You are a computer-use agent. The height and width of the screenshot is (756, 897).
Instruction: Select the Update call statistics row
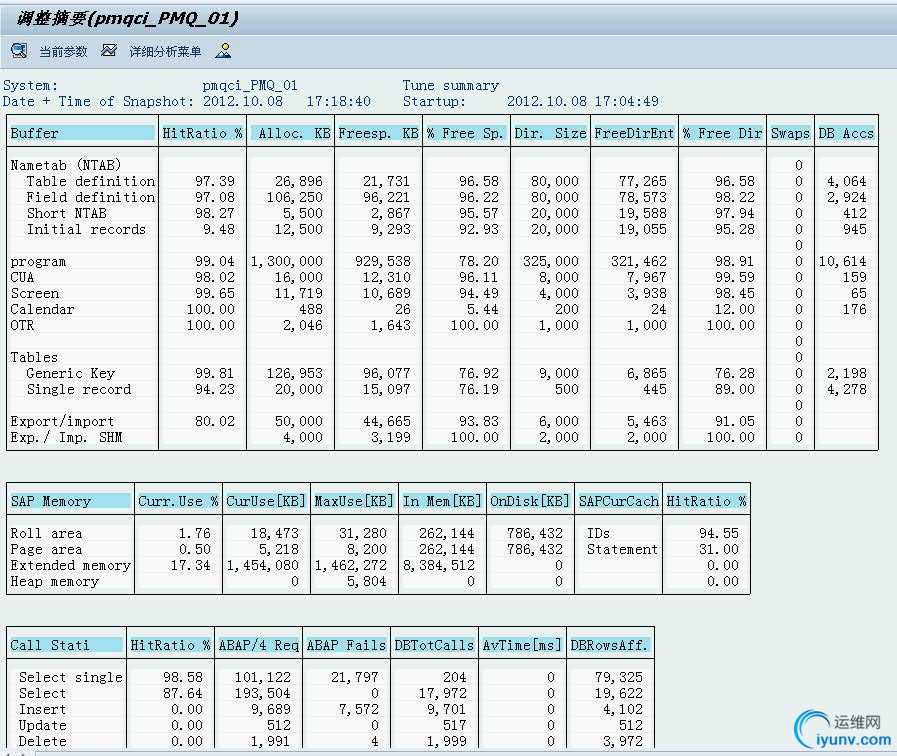point(330,726)
